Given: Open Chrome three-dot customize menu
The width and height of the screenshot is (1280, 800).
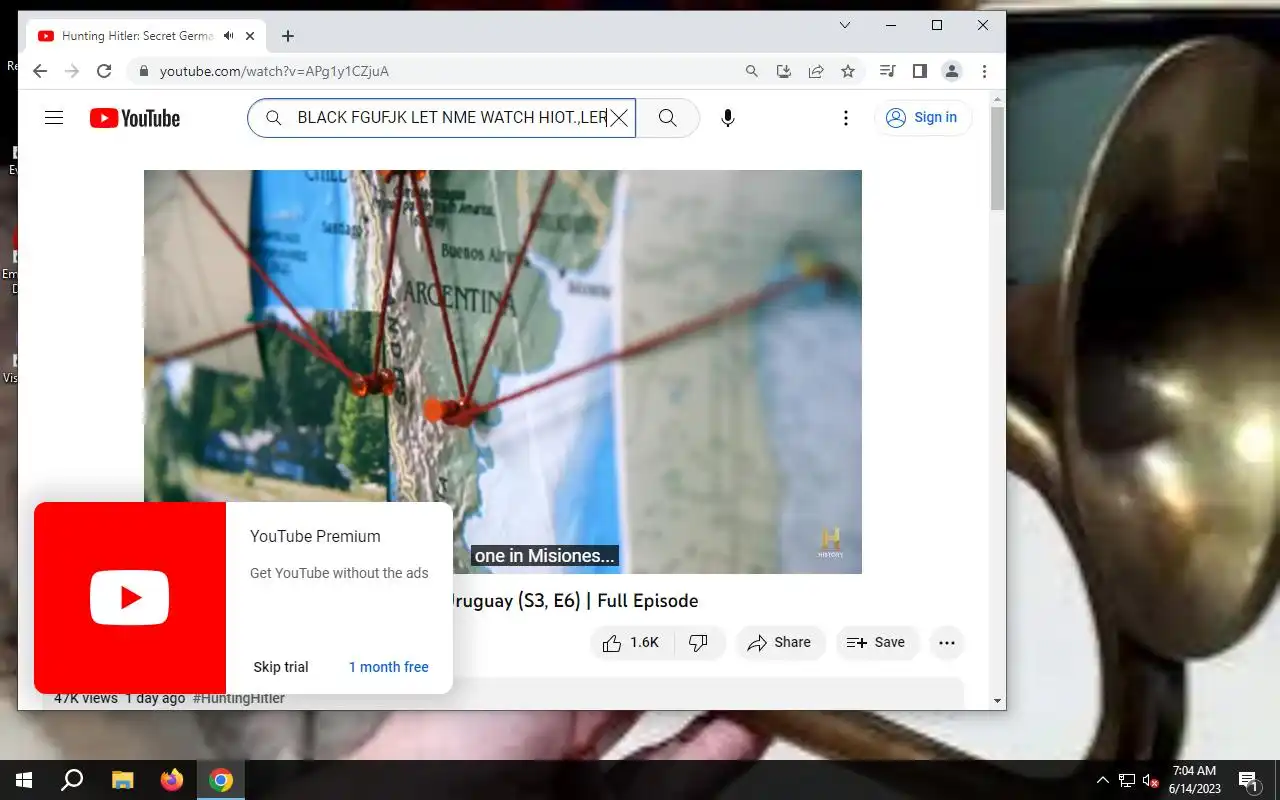Looking at the screenshot, I should click(985, 71).
